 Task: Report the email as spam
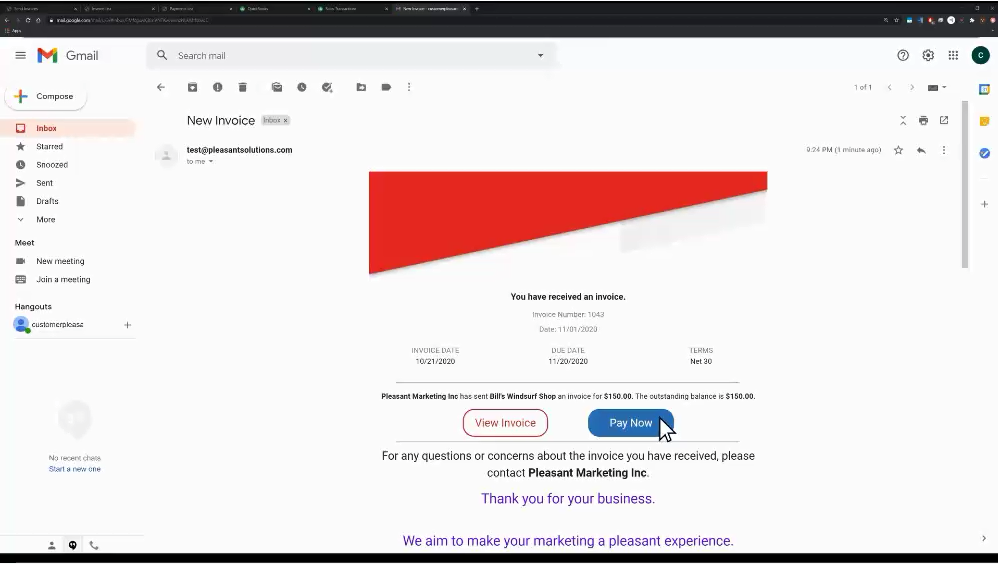coord(217,88)
